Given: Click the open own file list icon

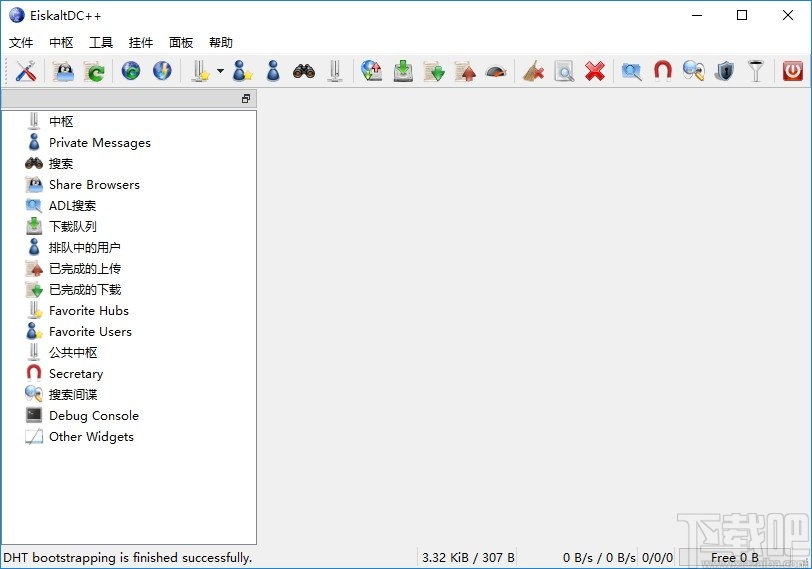Looking at the screenshot, I should [63, 71].
